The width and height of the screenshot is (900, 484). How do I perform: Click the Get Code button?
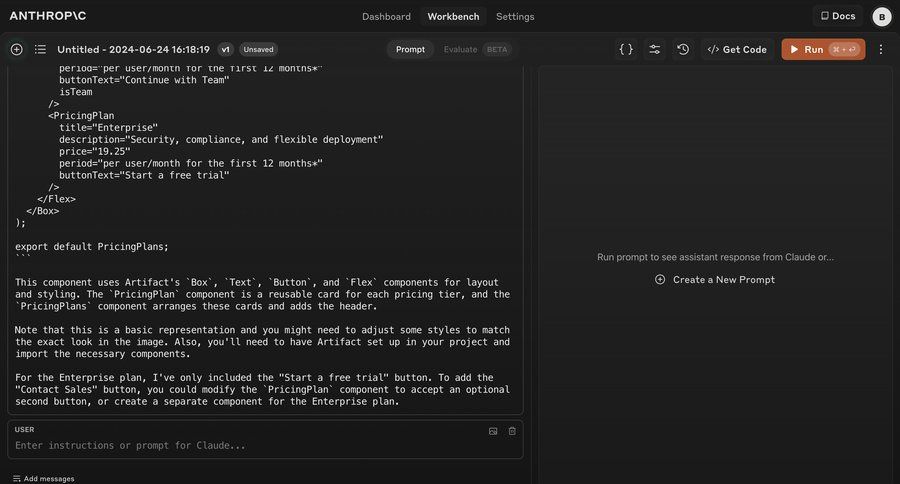(x=737, y=49)
